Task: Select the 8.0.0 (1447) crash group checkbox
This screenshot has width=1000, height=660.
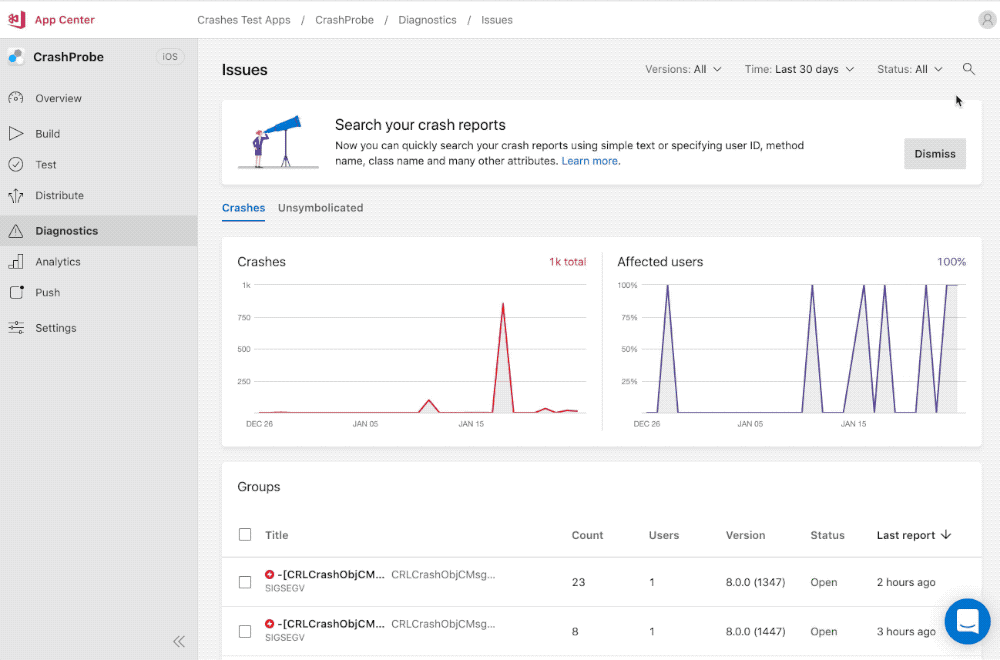Action: pyautogui.click(x=245, y=631)
